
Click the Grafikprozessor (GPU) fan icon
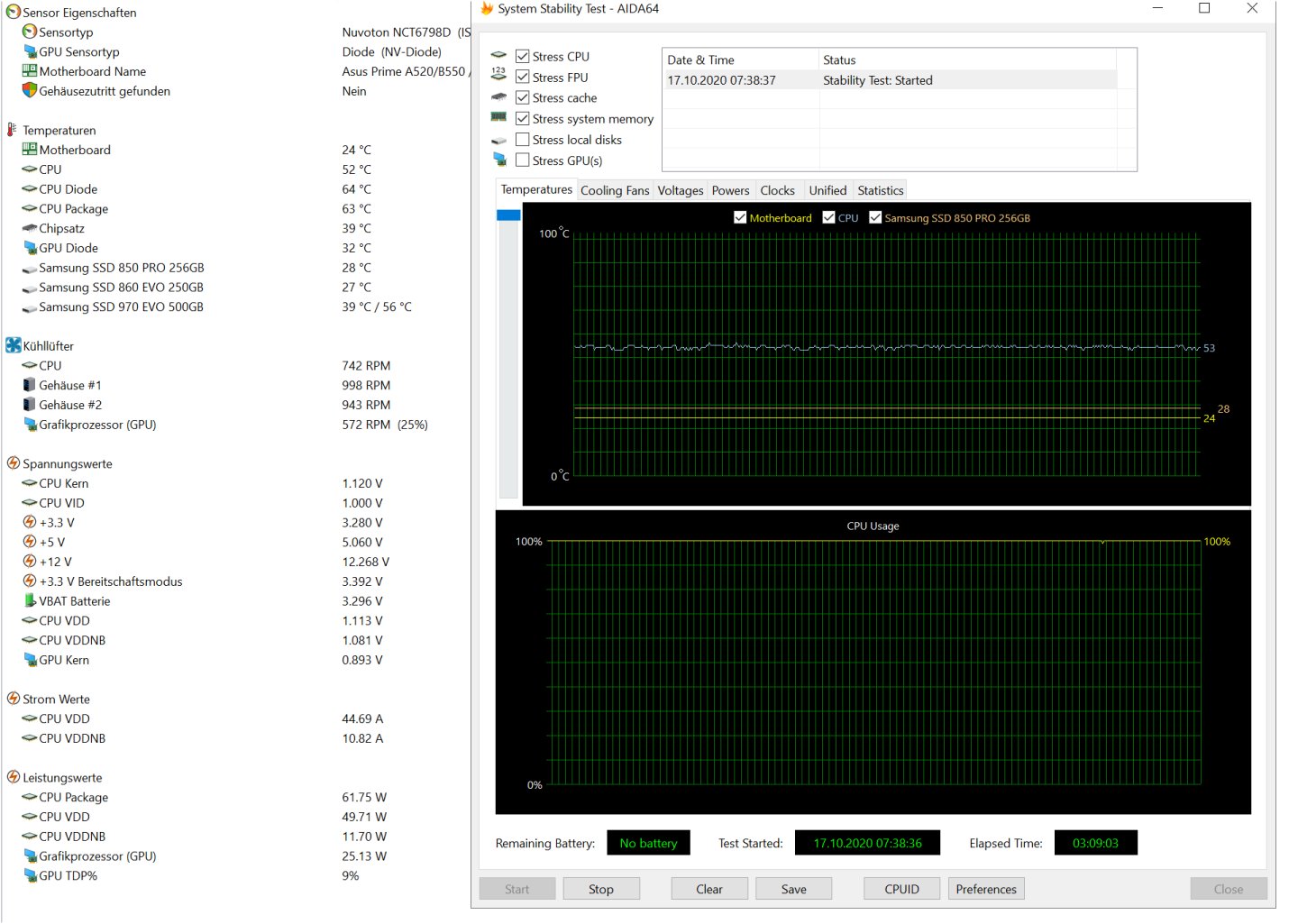click(30, 425)
